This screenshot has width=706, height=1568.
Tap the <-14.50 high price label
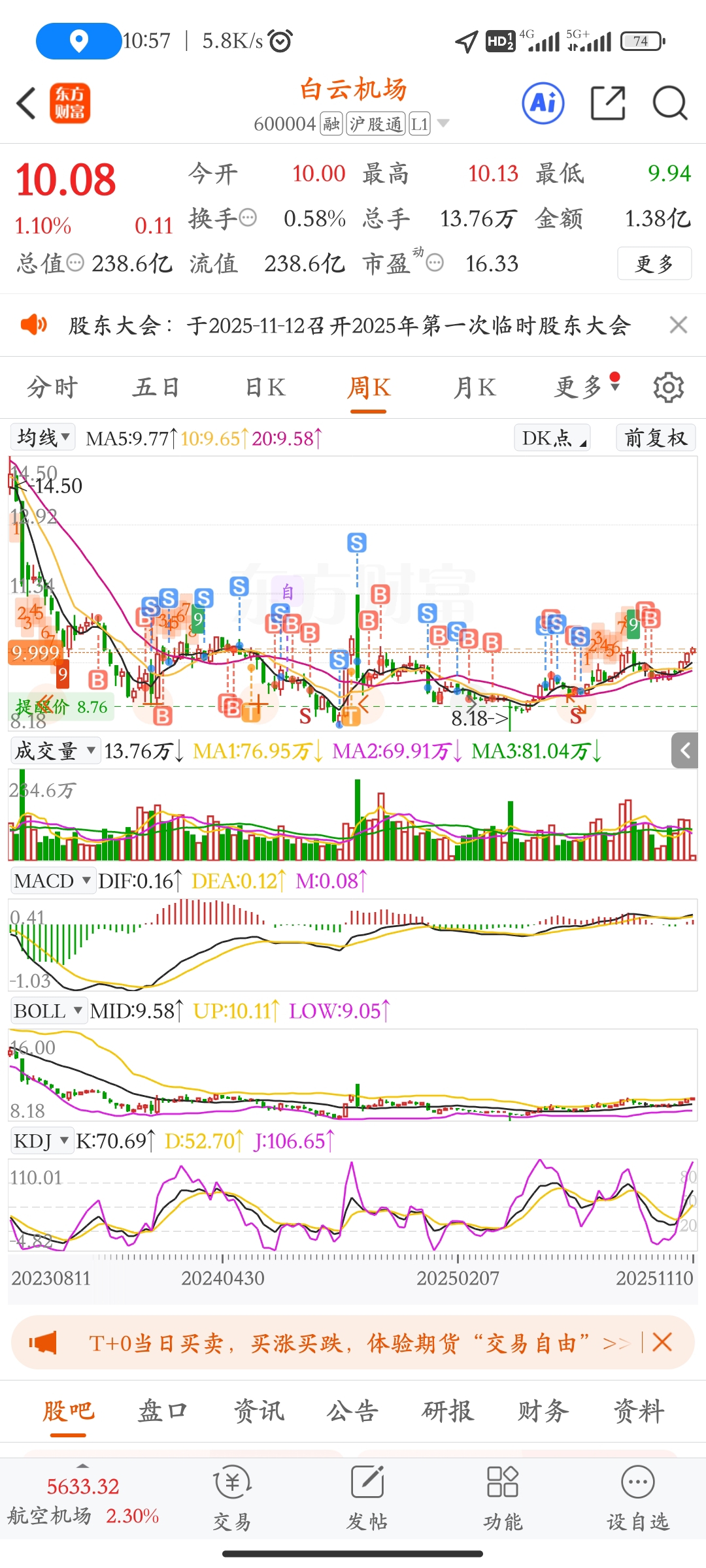pos(49,485)
